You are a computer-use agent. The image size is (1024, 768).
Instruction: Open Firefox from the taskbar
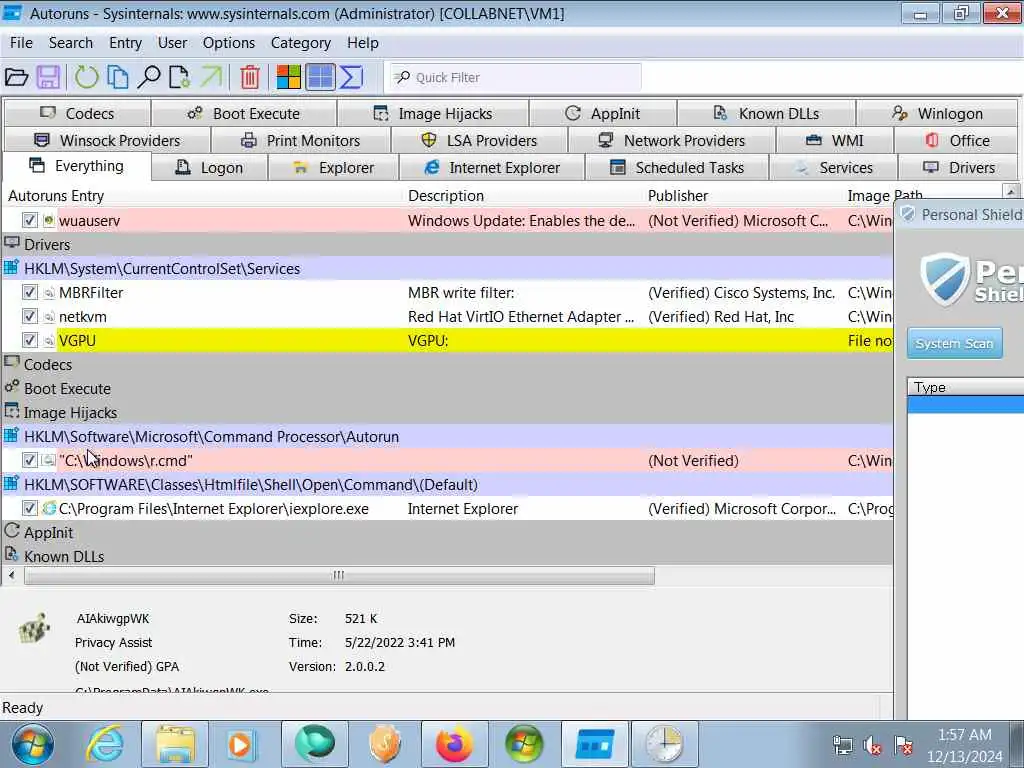pyautogui.click(x=455, y=744)
